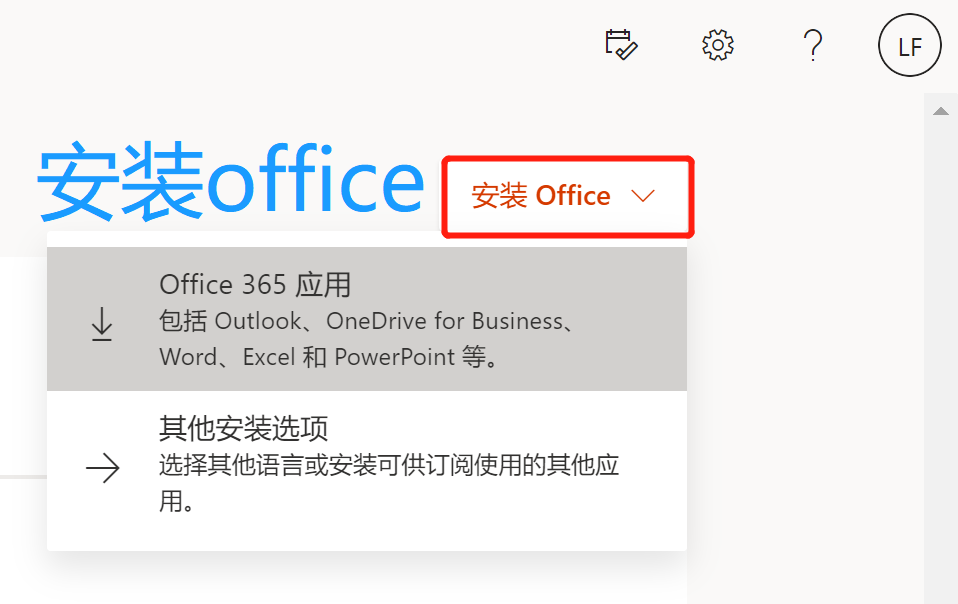Click the Help question mark icon

tap(813, 45)
